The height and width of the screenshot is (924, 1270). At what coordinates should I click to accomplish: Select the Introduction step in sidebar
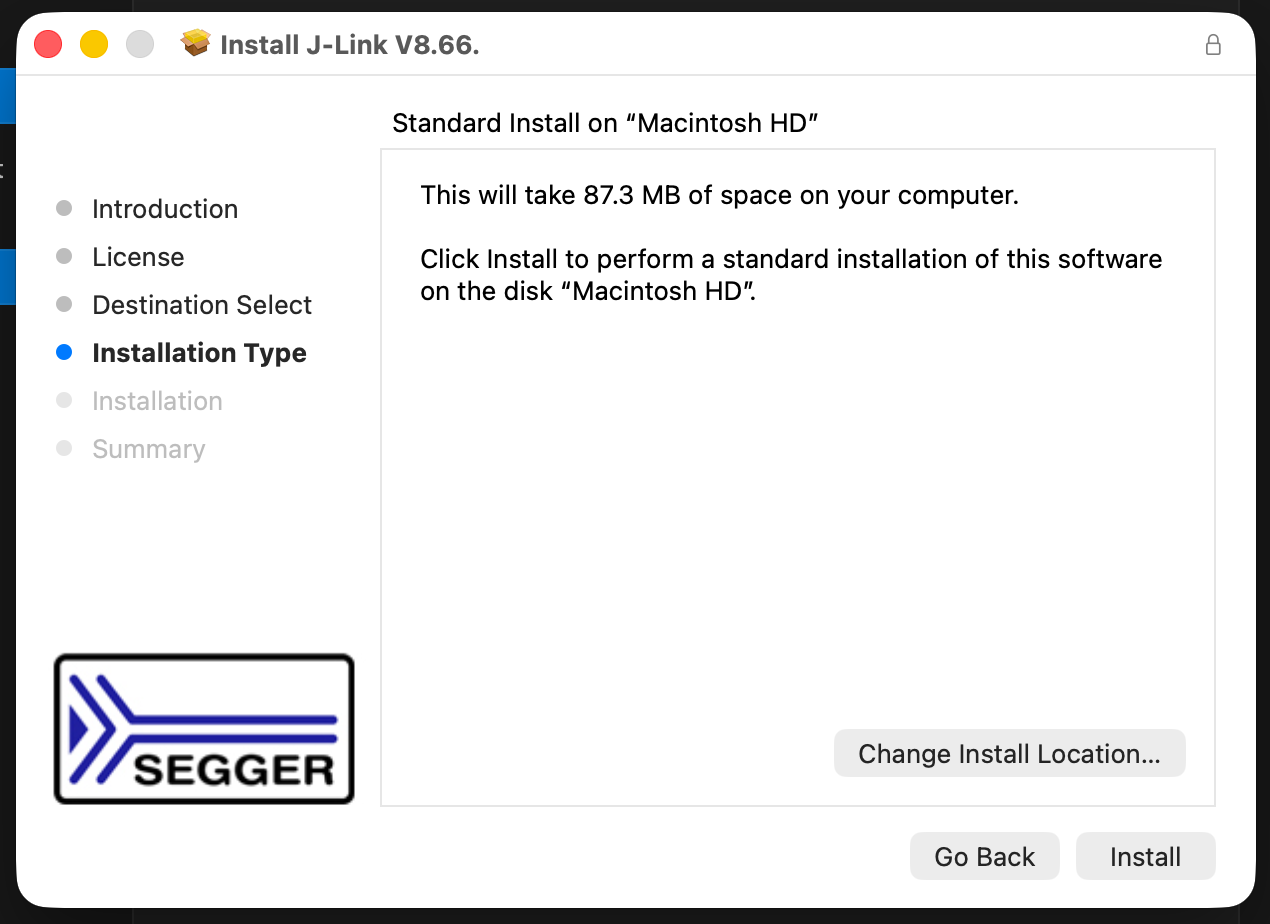tap(165, 209)
